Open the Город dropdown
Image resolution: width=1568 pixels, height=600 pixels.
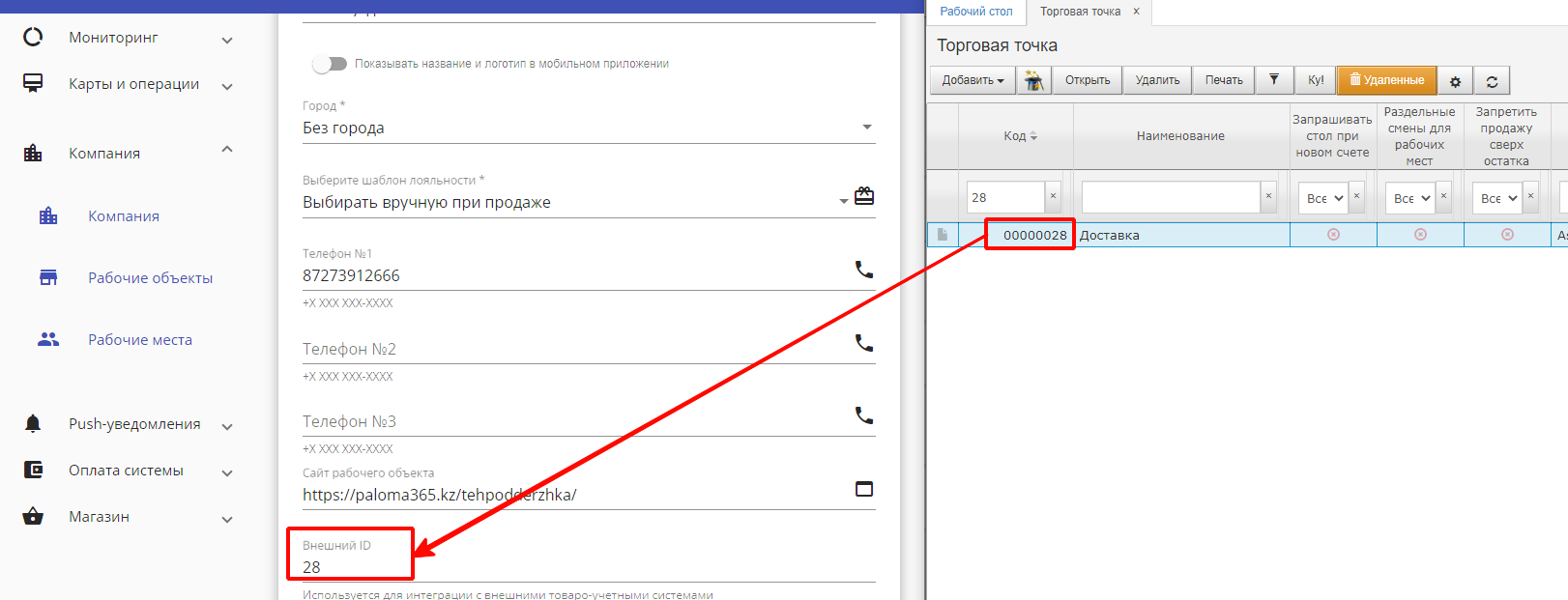(866, 128)
